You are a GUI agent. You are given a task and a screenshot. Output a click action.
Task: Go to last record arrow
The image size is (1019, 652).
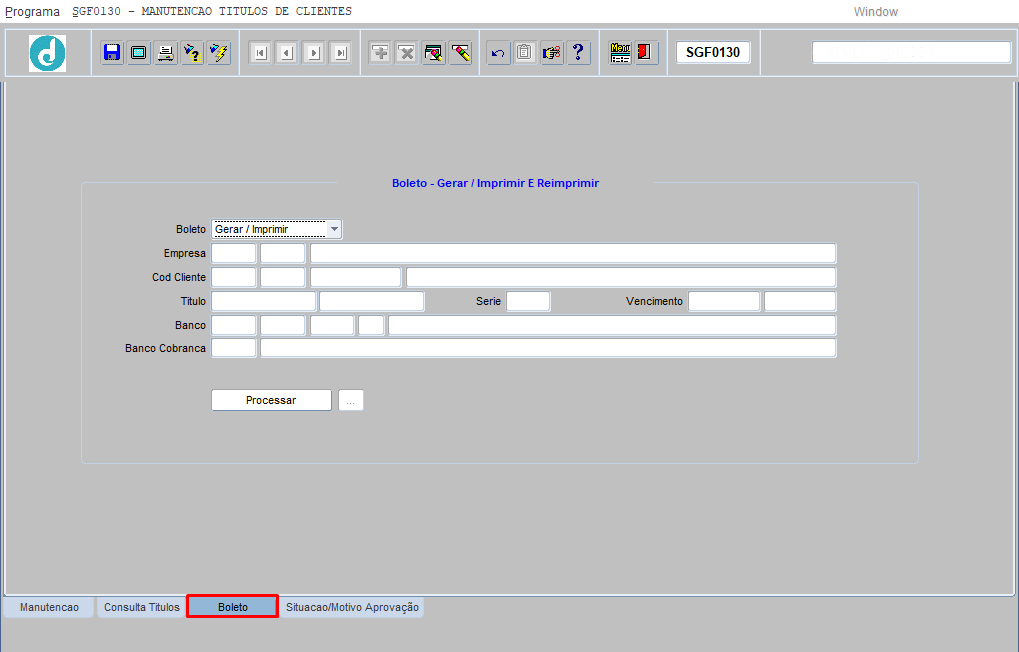340,53
